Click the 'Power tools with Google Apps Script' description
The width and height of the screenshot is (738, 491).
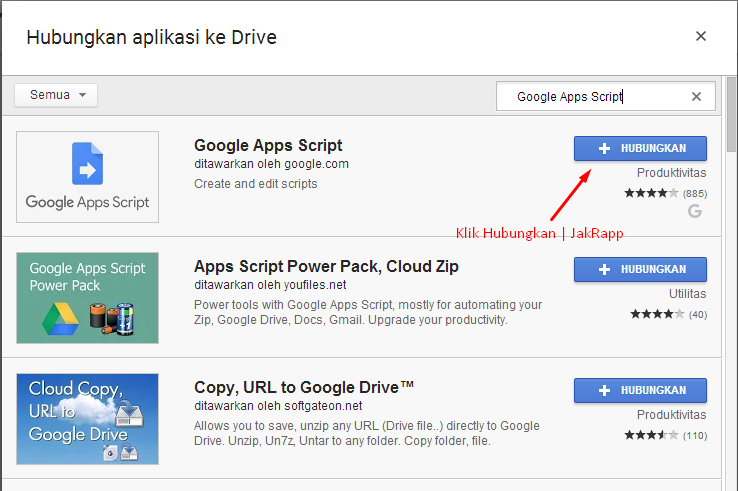[x=368, y=312]
